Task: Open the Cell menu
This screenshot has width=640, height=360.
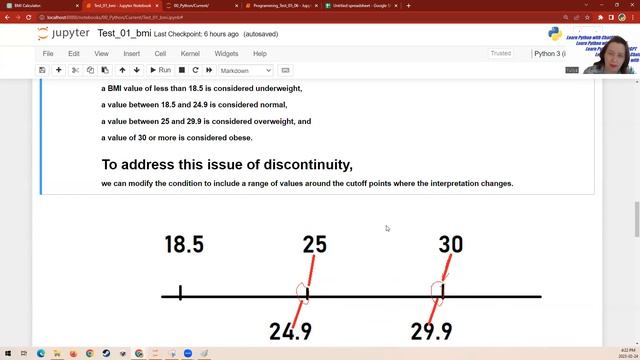Action: (x=160, y=53)
